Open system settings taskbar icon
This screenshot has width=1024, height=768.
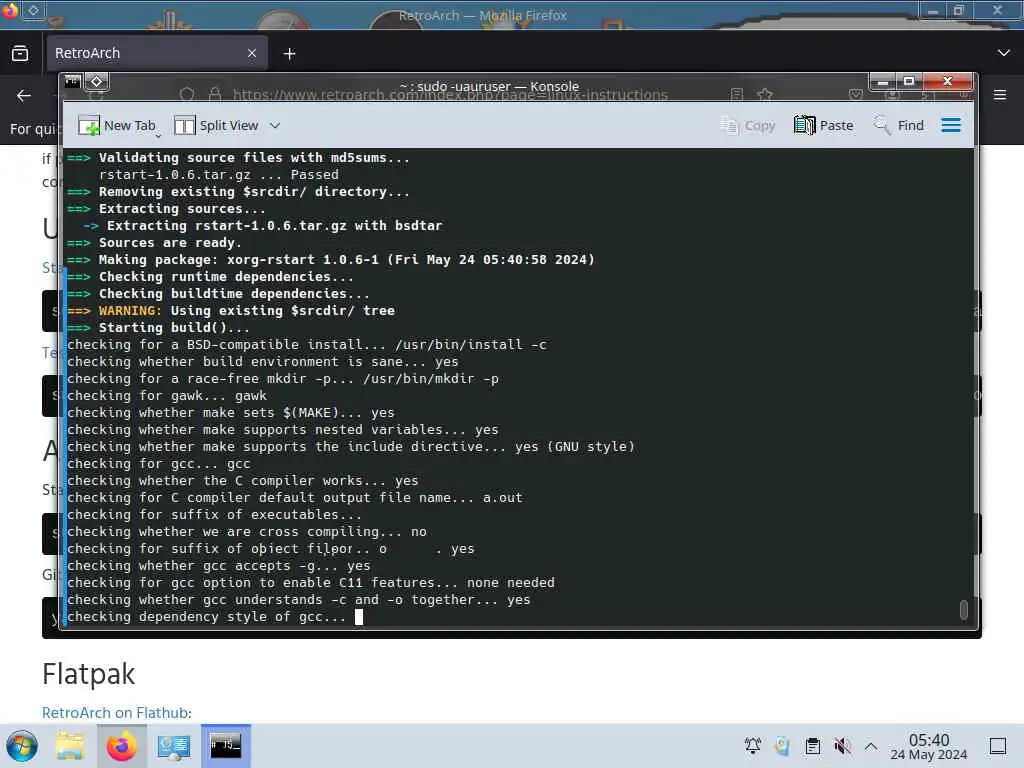[174, 746]
